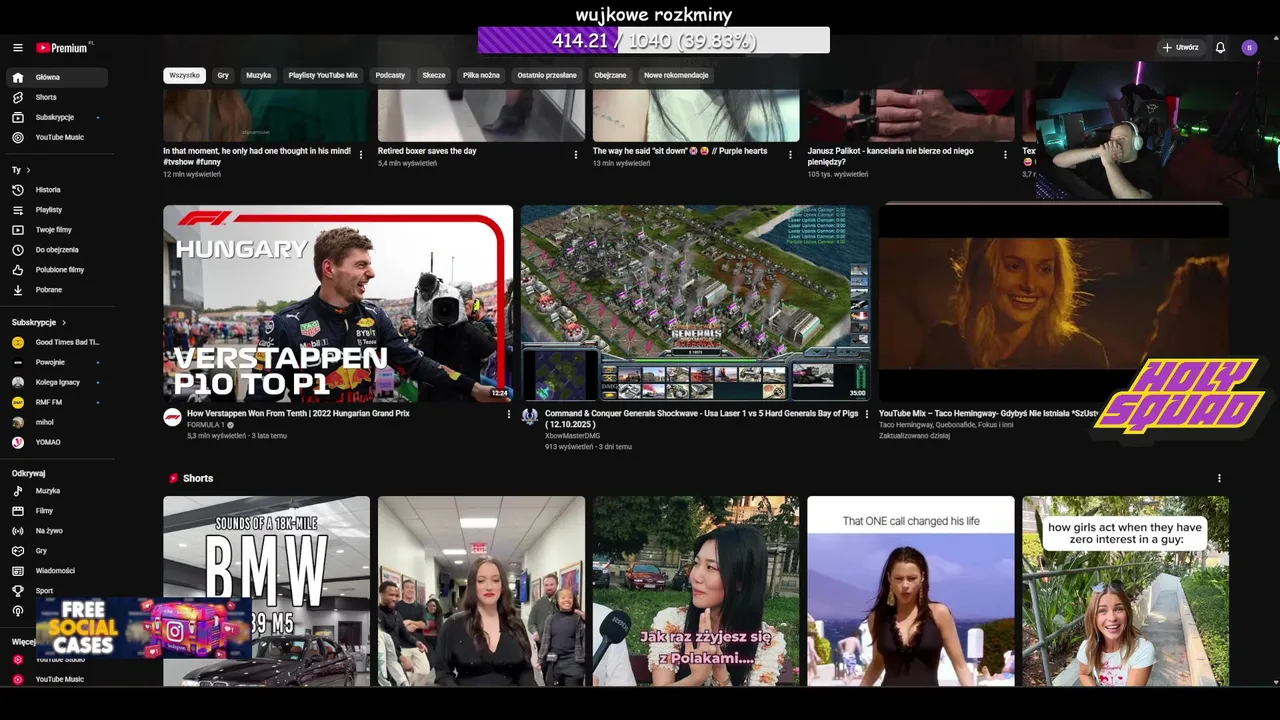
Task: Expand the Ty section chevron
Action: pos(28,170)
